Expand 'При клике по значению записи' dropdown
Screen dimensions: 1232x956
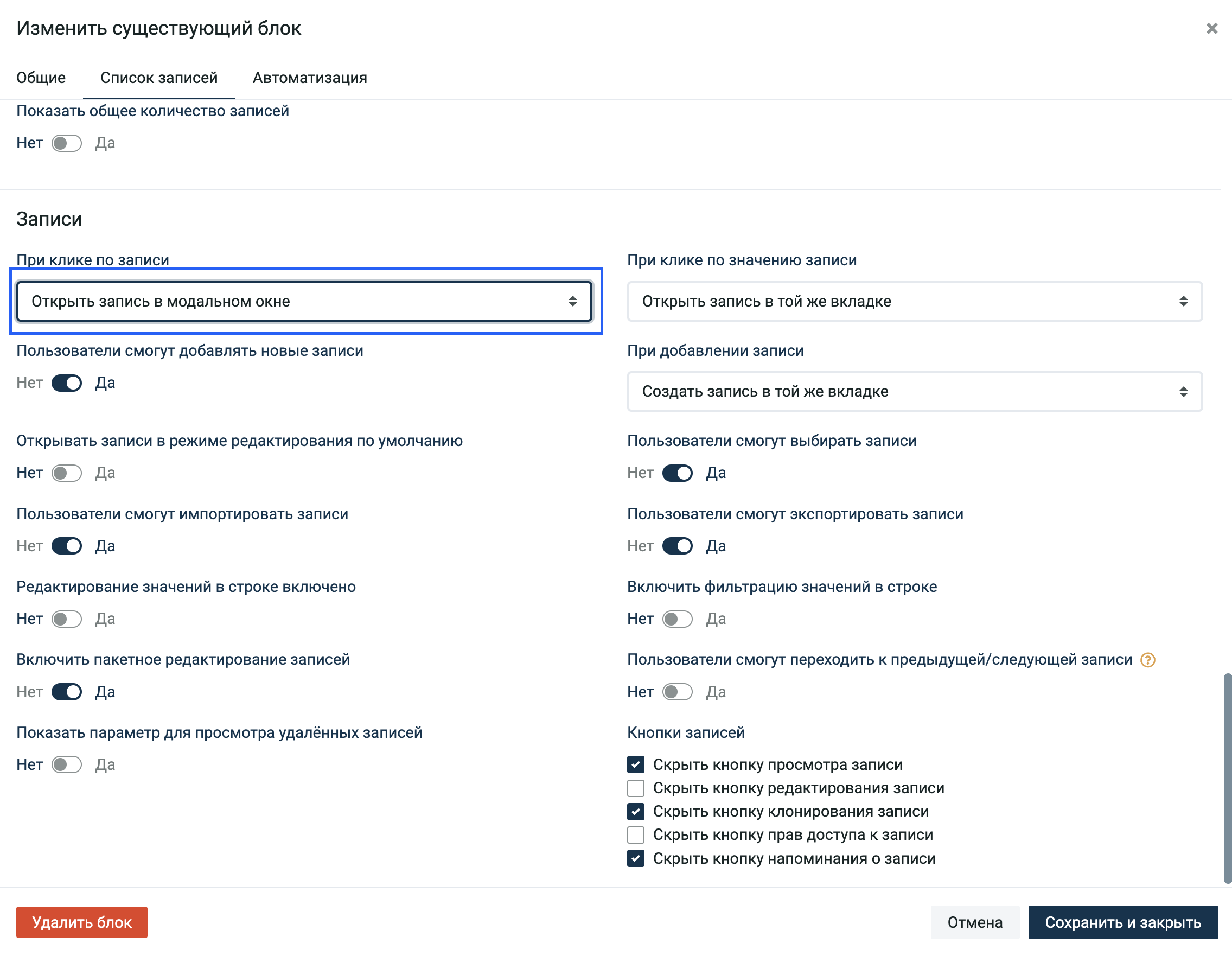tap(915, 301)
